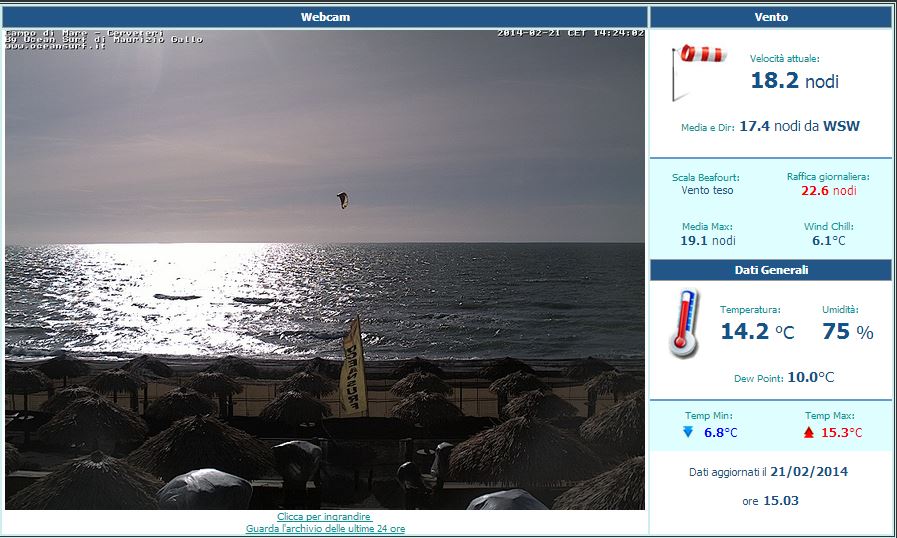The height and width of the screenshot is (538, 897).
Task: Click the yellow beach banner flag
Action: click(352, 366)
